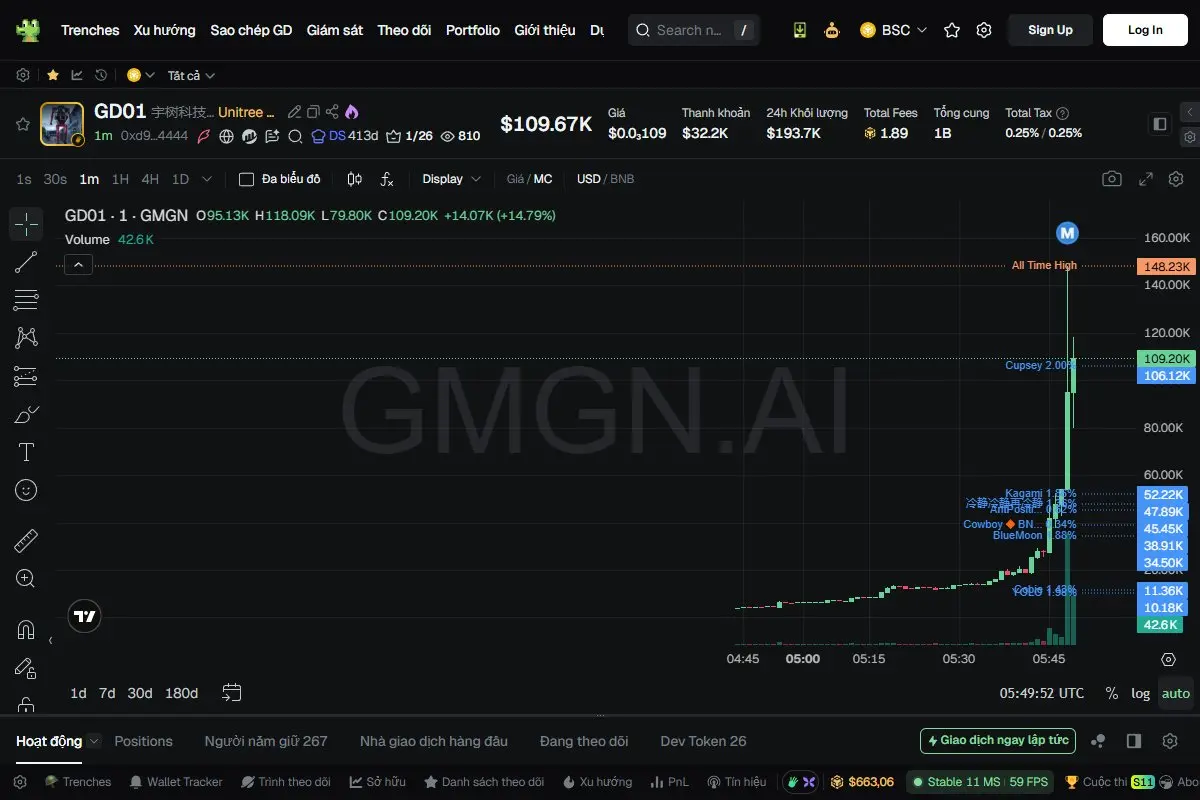Select the XABCD pattern tool
This screenshot has height=800, width=1200.
tap(26, 338)
